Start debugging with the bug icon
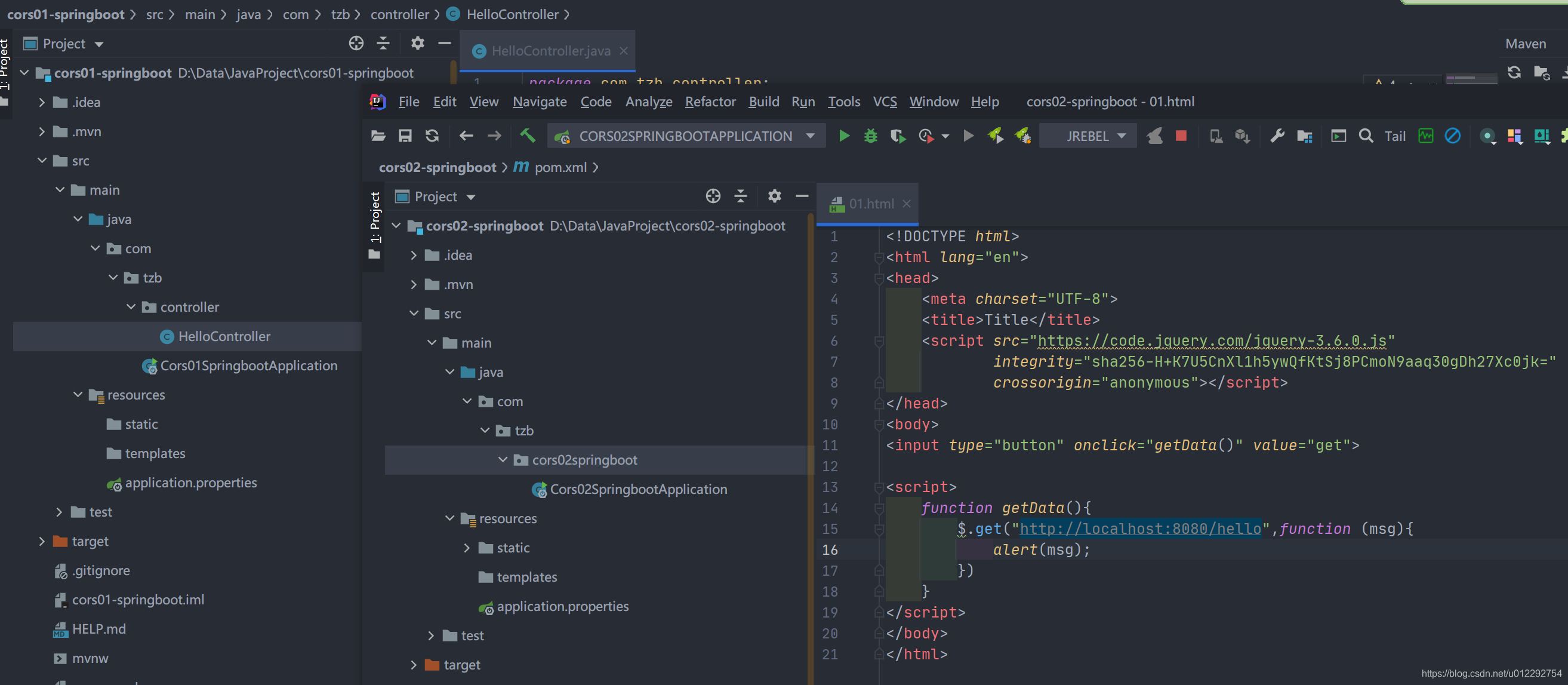This screenshot has width=1568, height=685. point(870,136)
